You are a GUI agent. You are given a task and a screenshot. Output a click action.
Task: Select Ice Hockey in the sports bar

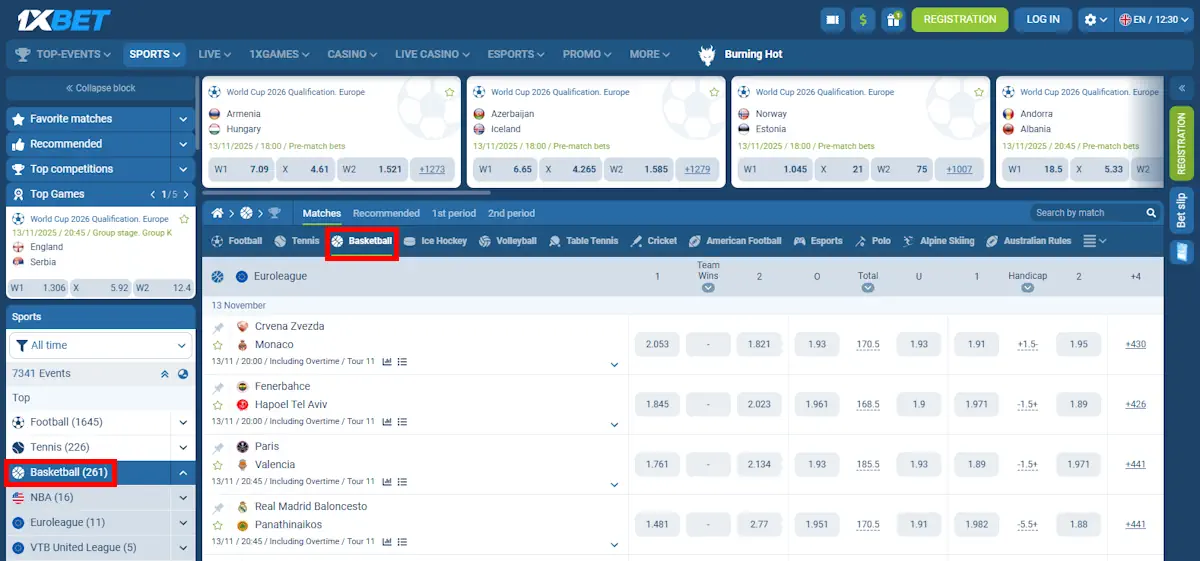(x=435, y=241)
